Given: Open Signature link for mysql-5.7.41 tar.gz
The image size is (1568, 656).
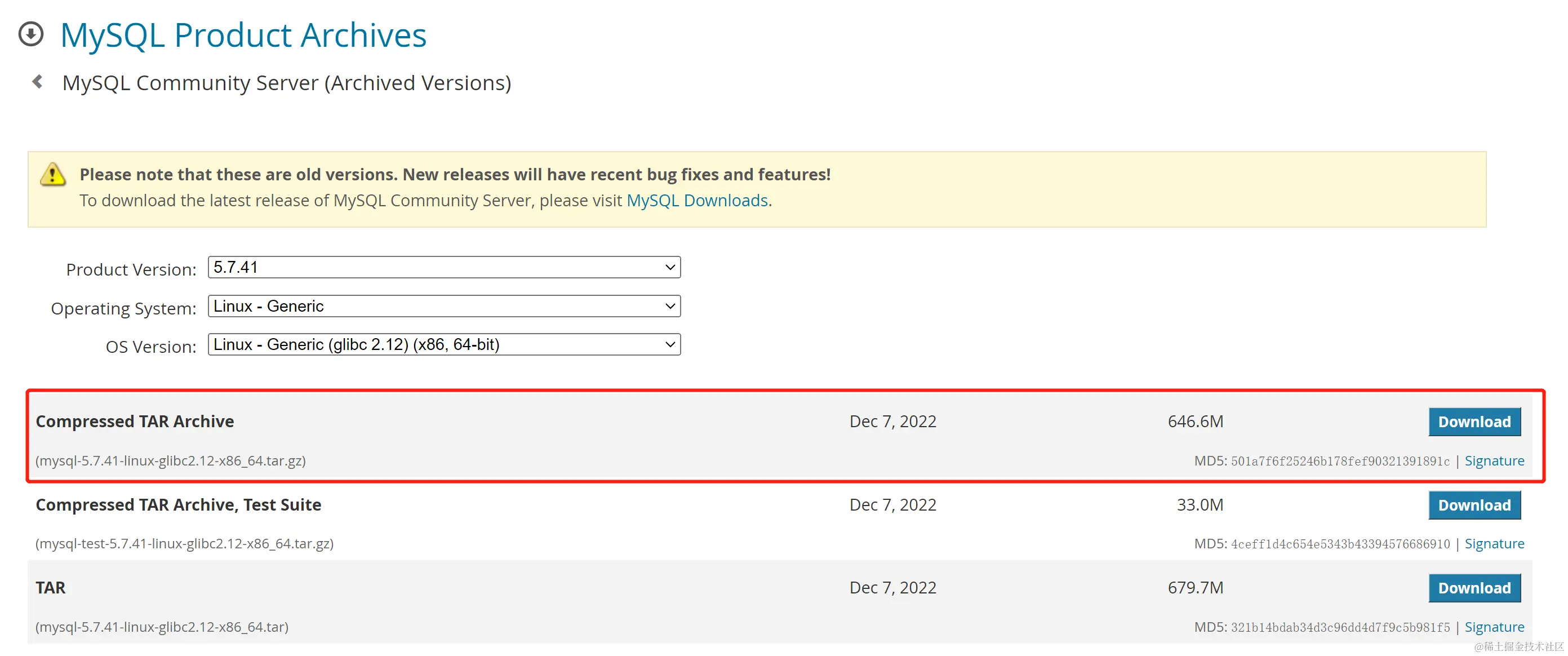Looking at the screenshot, I should pyautogui.click(x=1494, y=461).
